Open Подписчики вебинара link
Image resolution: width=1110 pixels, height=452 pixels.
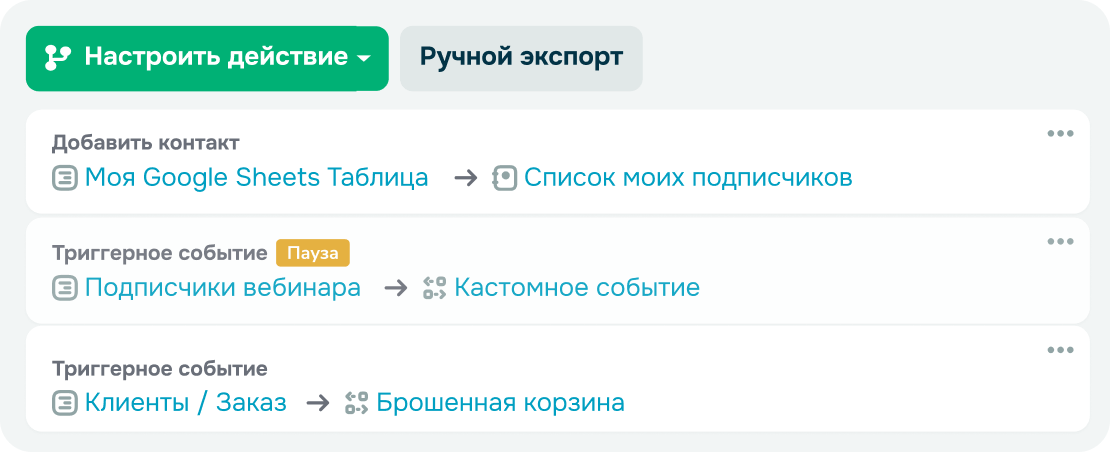[222, 288]
